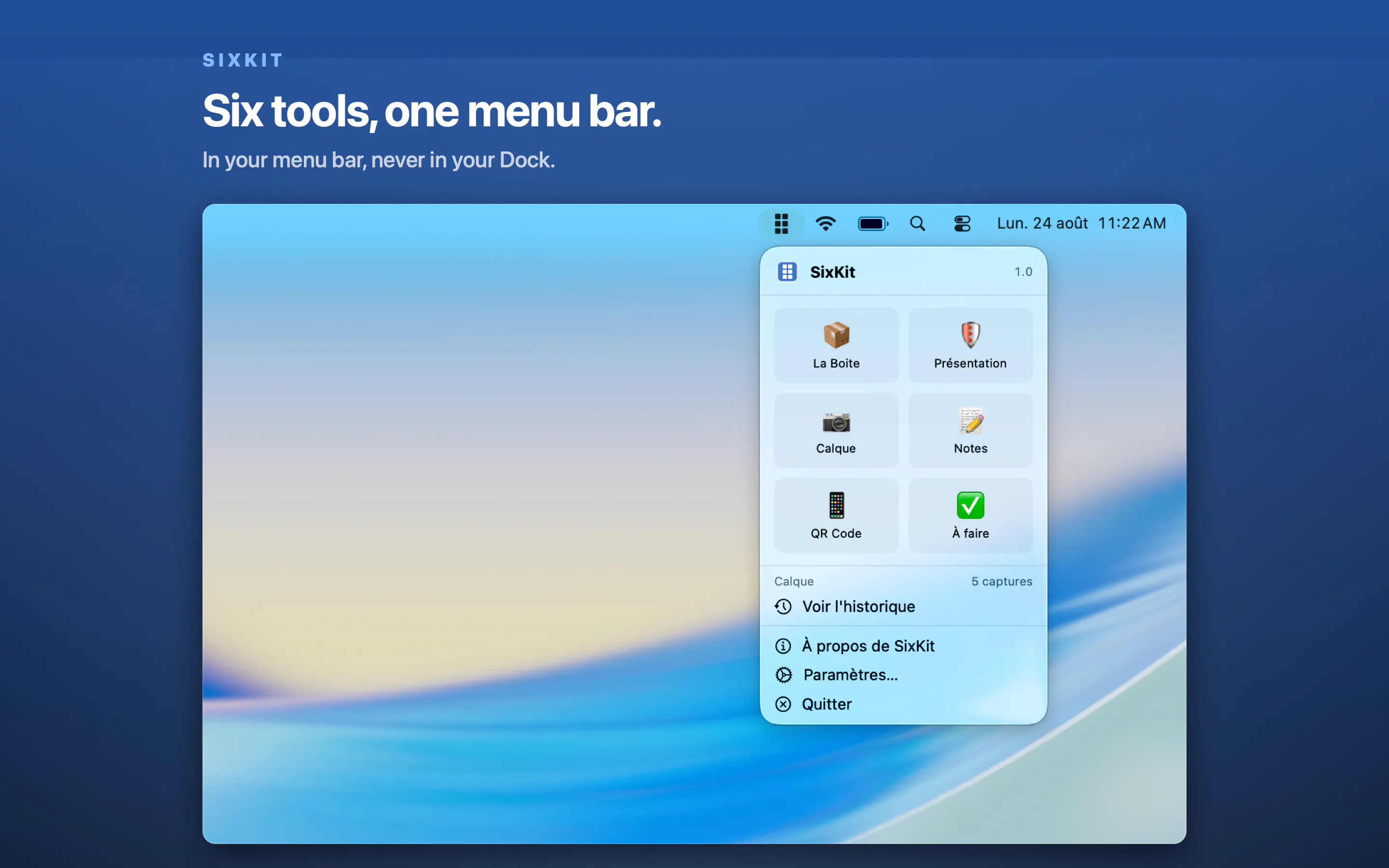Click the info circle icon

[783, 646]
